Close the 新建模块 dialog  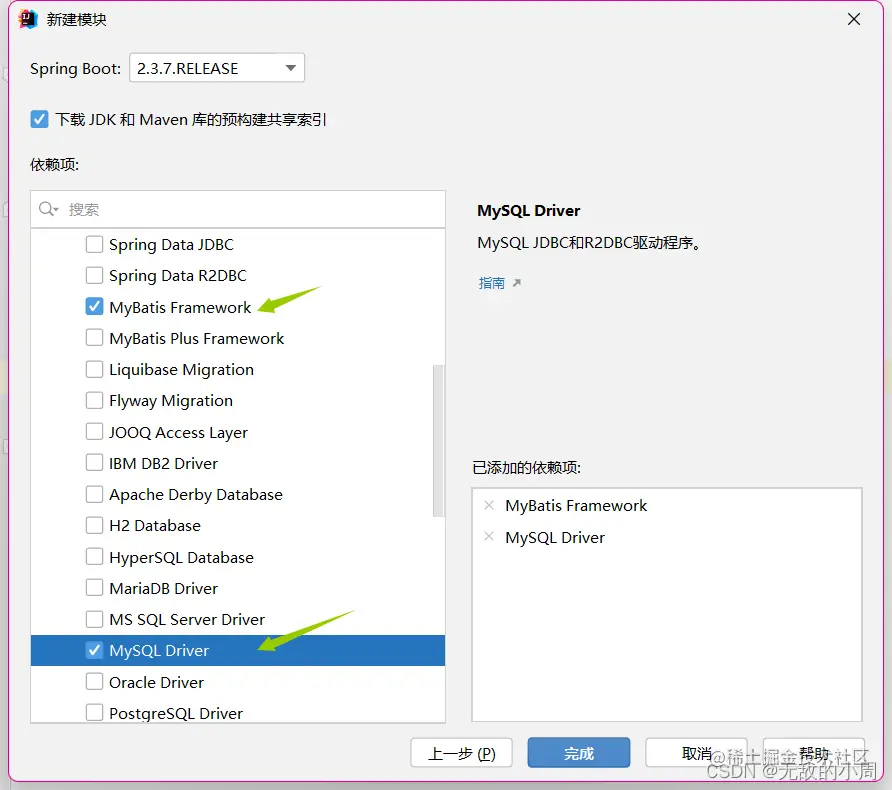coord(853,19)
